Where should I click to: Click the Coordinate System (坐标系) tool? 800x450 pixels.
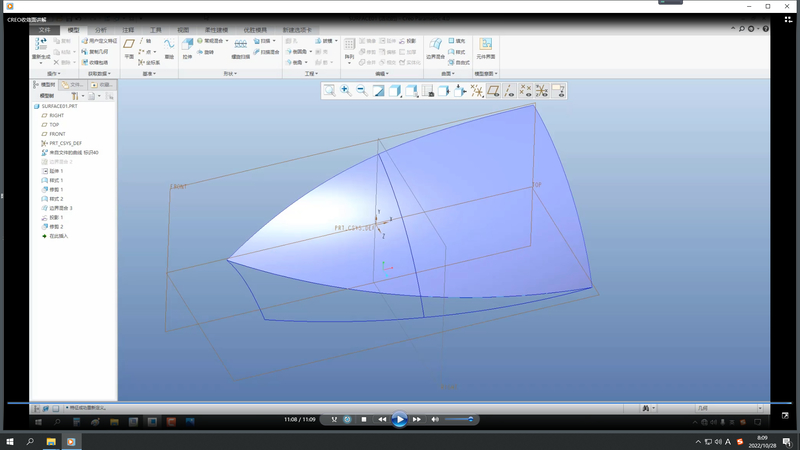point(149,63)
